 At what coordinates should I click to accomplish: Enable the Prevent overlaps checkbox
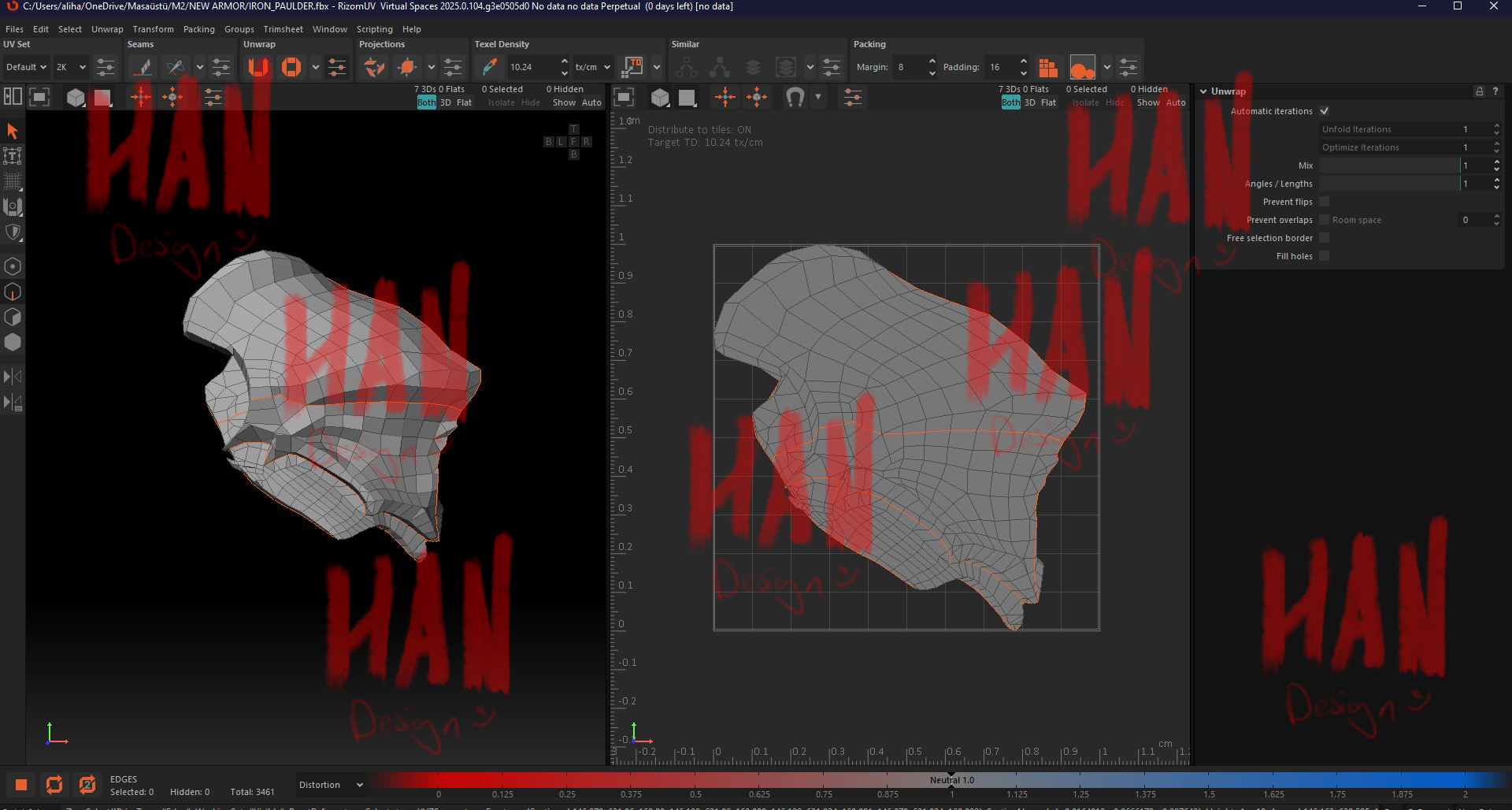(x=1325, y=220)
